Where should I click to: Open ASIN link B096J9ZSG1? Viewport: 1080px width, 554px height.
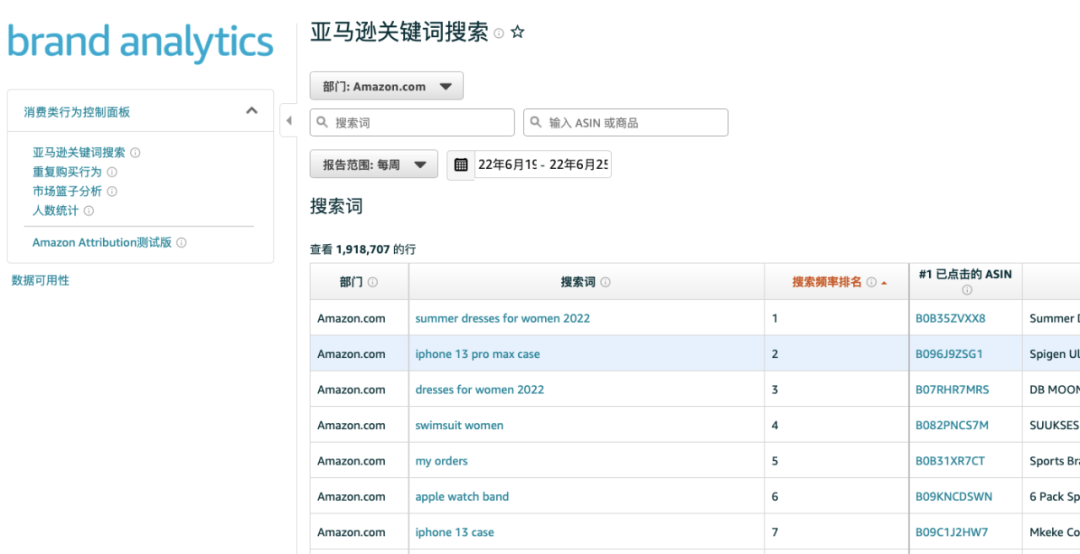pyautogui.click(x=949, y=354)
